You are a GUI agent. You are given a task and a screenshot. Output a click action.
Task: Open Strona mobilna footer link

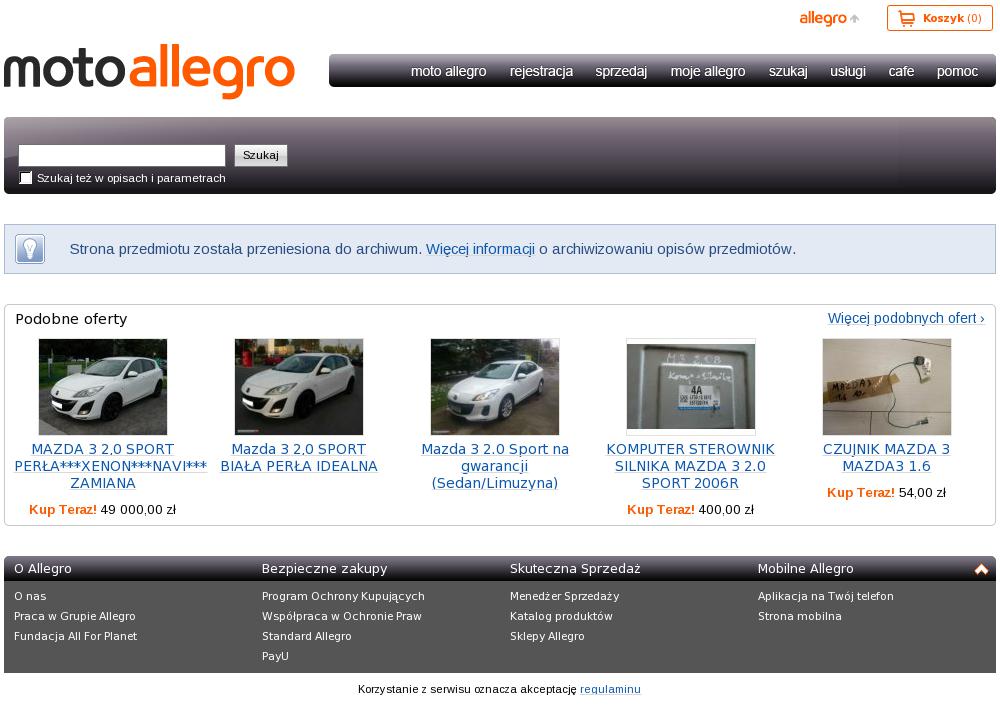800,617
